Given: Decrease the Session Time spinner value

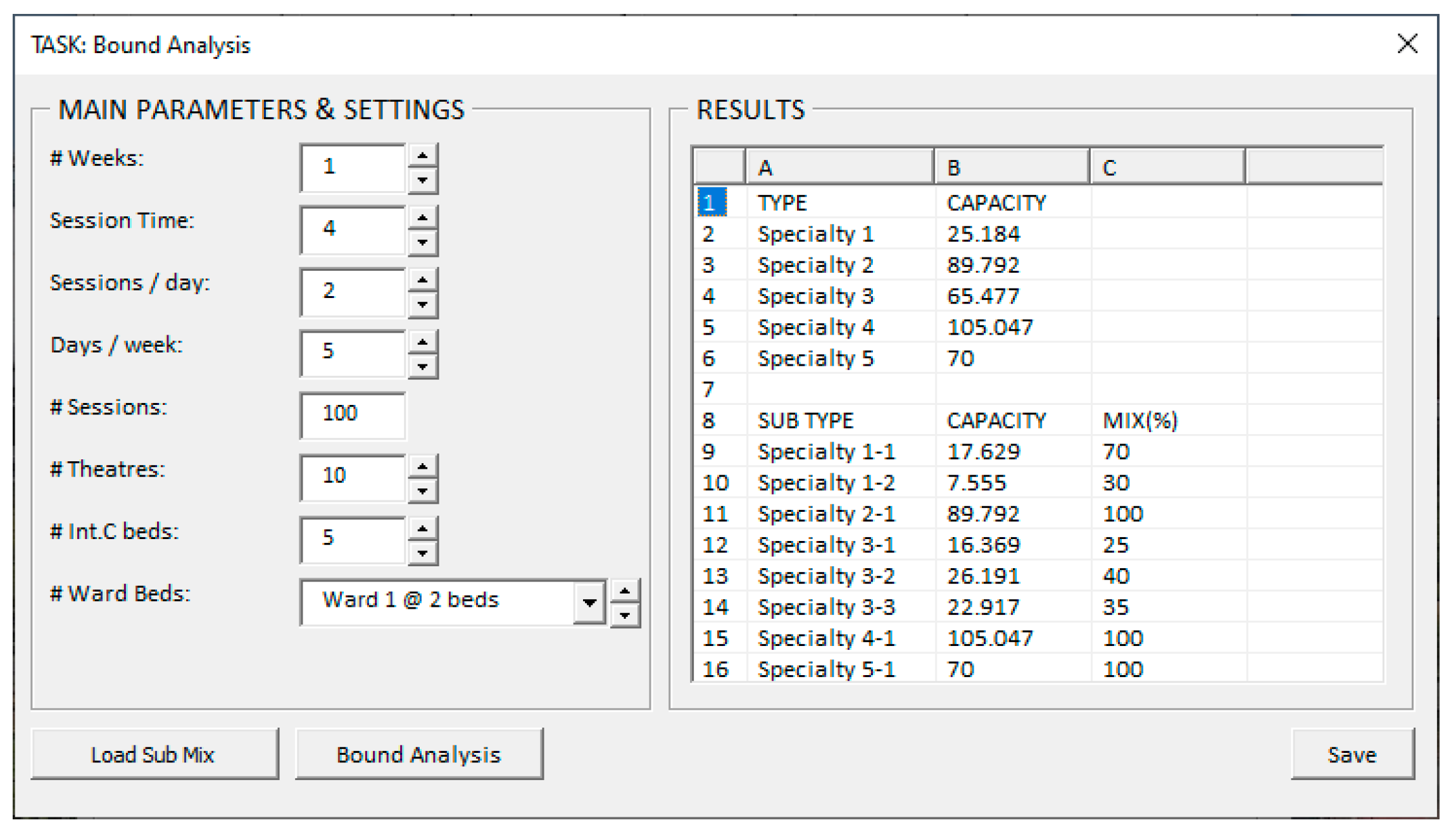Looking at the screenshot, I should click(x=422, y=243).
